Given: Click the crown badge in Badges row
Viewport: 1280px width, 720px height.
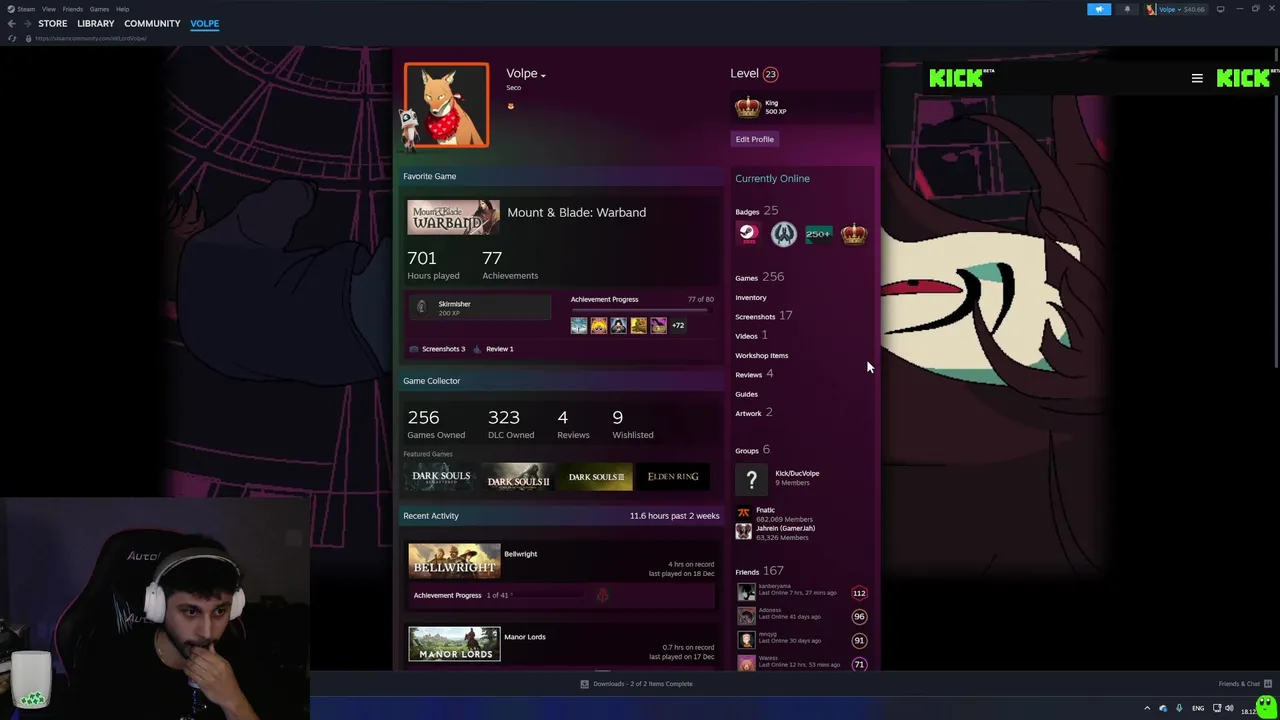Looking at the screenshot, I should [854, 233].
